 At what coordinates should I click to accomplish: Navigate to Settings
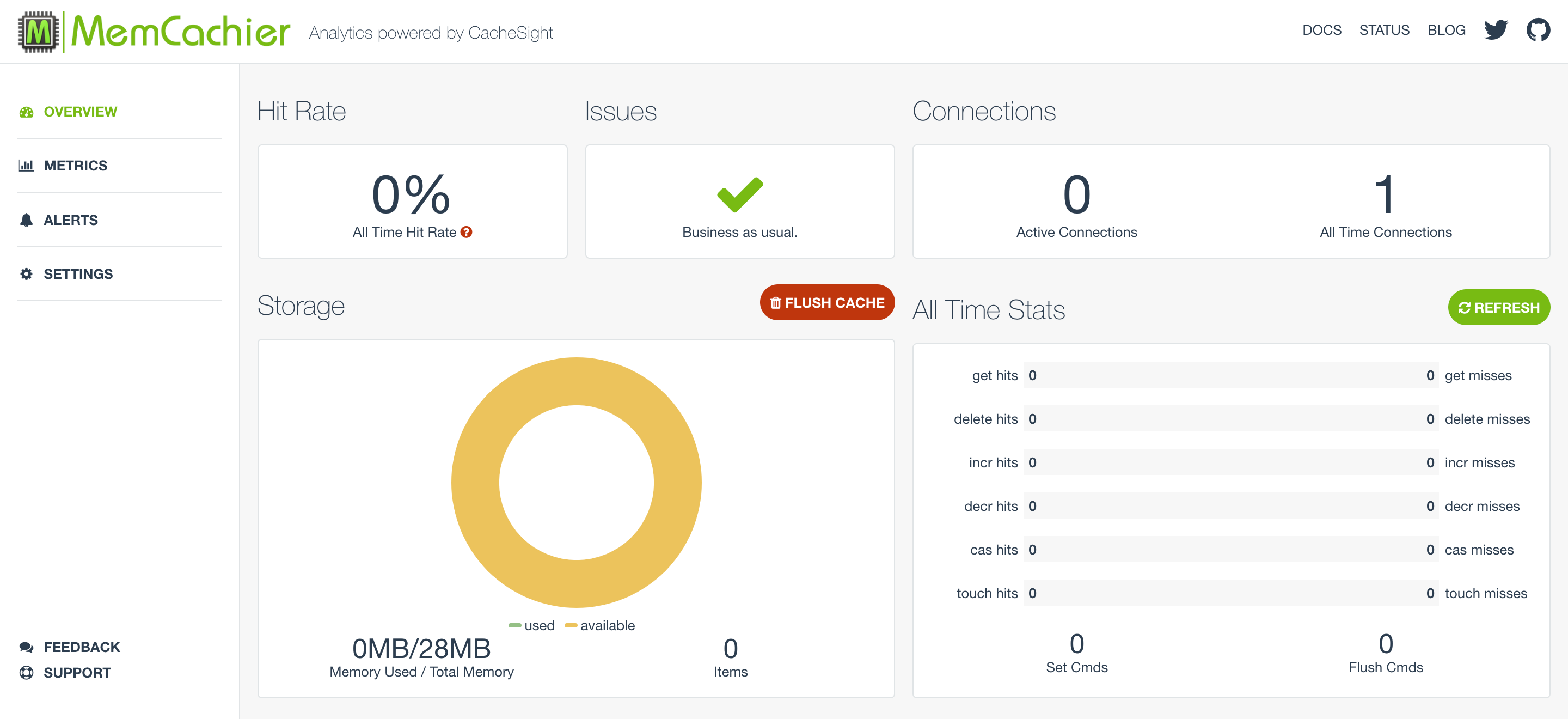click(78, 274)
